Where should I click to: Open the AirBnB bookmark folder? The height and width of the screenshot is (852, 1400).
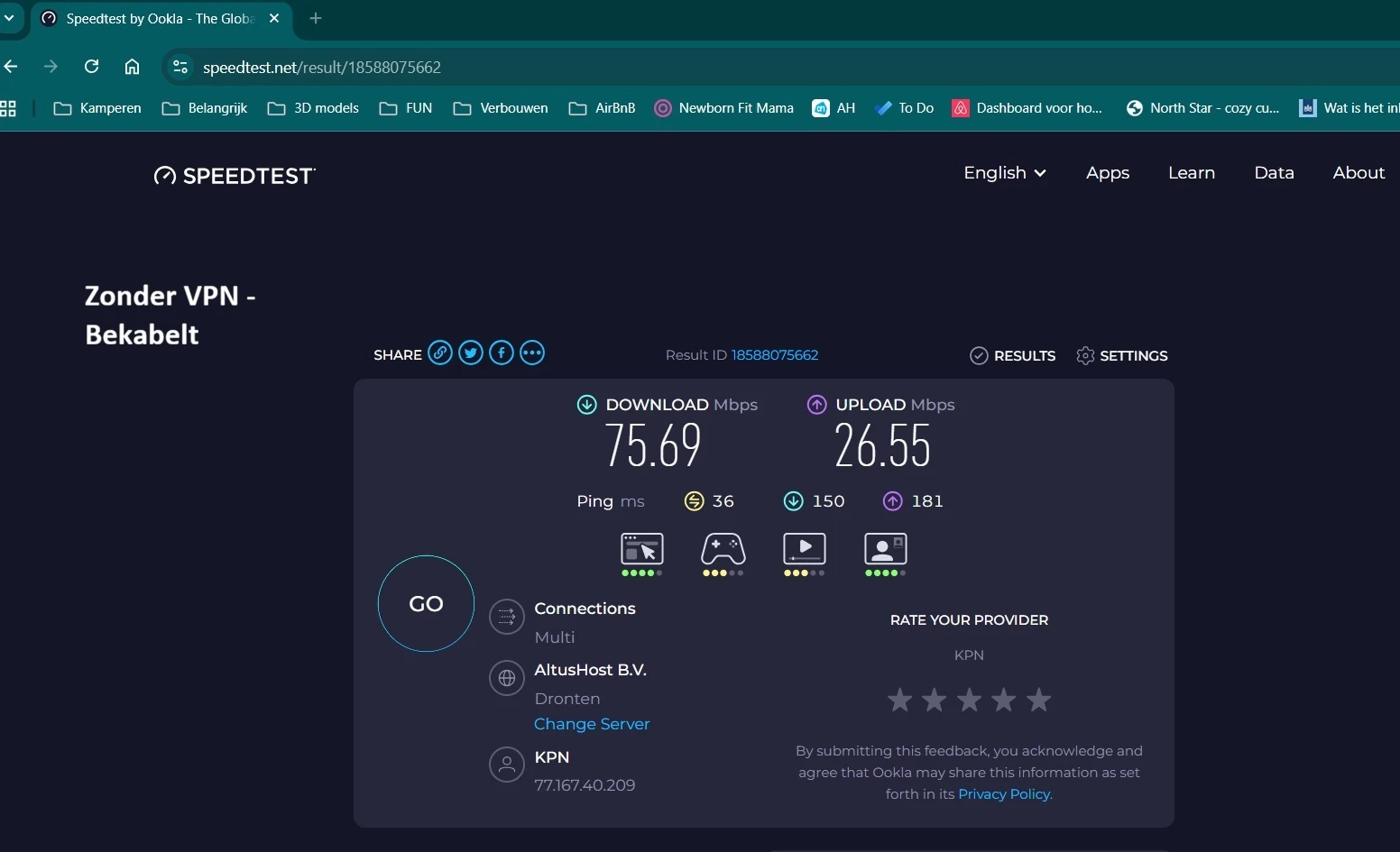(x=602, y=108)
